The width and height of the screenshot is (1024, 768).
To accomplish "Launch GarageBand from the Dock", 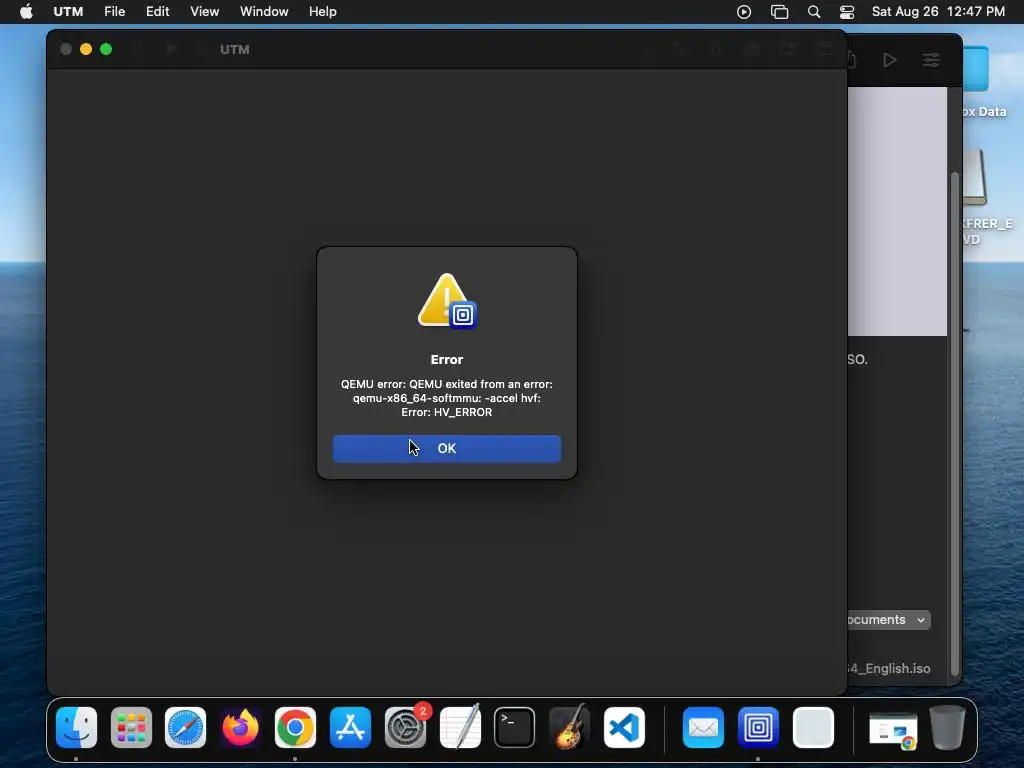I will pyautogui.click(x=569, y=727).
